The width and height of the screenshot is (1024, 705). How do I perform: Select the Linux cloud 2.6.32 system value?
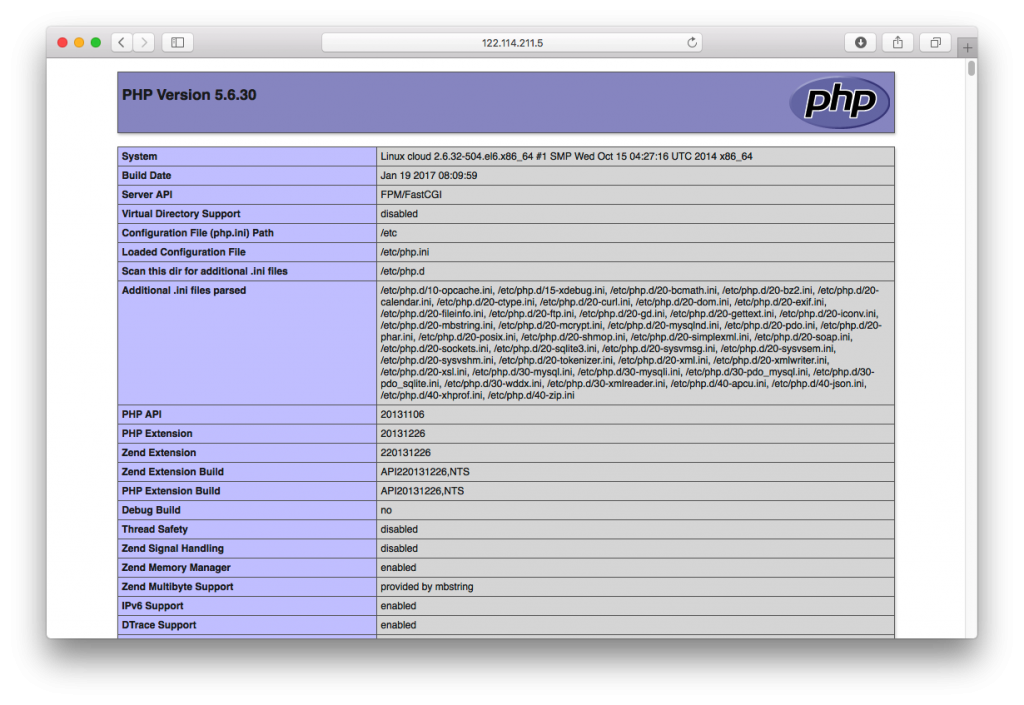tap(566, 157)
